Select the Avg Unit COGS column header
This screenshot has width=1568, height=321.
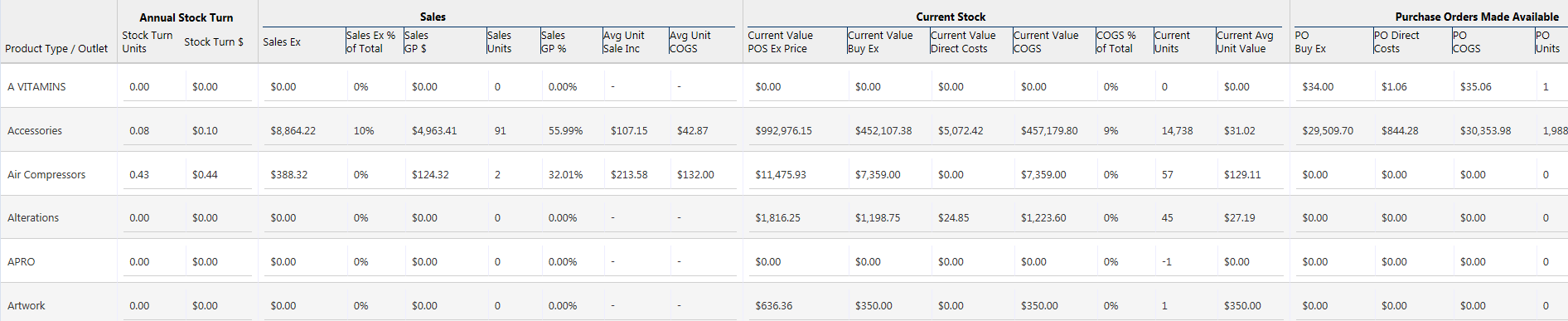690,42
